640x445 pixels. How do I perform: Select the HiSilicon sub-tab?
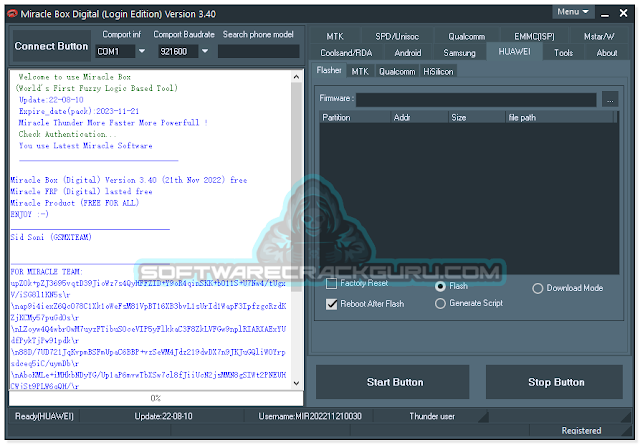pyautogui.click(x=438, y=71)
